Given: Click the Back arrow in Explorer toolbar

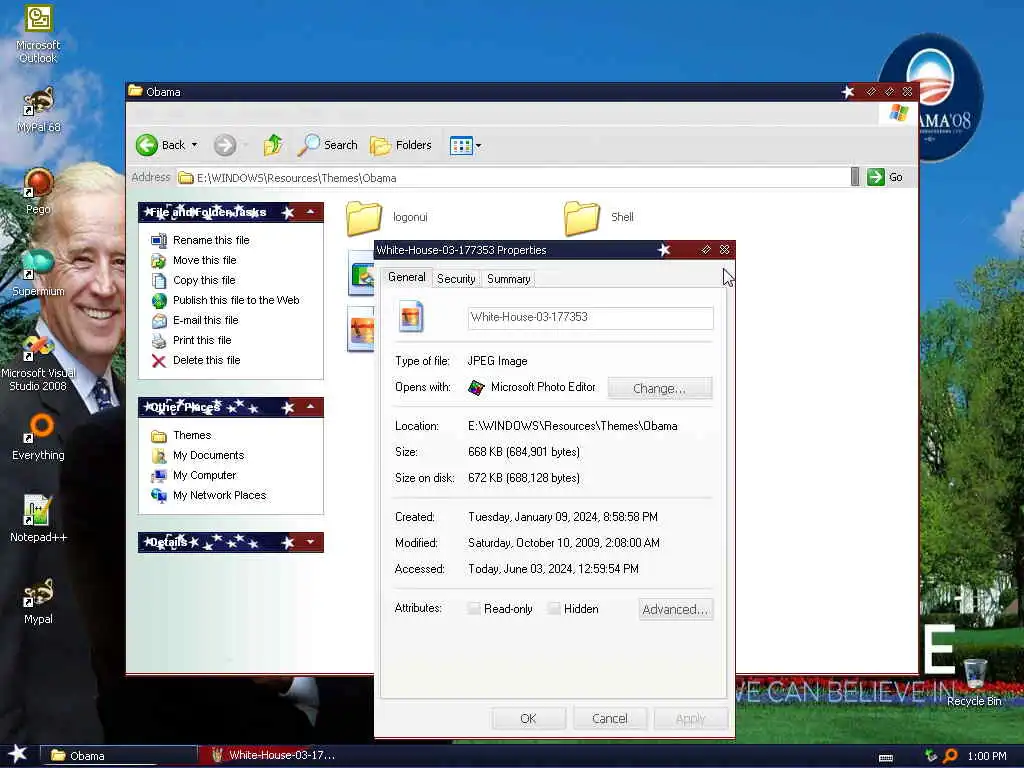Looking at the screenshot, I should [147, 145].
